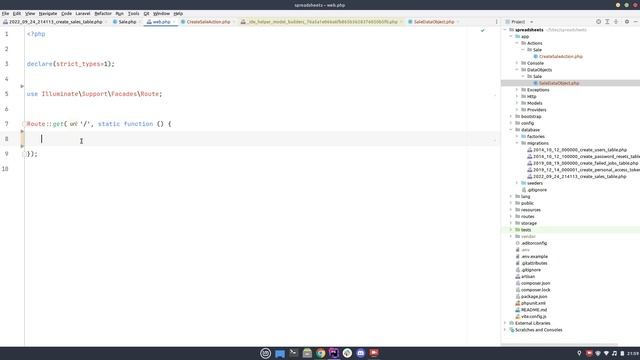The height and width of the screenshot is (360, 640).
Task: Click the Select Opened File locate icon
Action: [598, 22]
